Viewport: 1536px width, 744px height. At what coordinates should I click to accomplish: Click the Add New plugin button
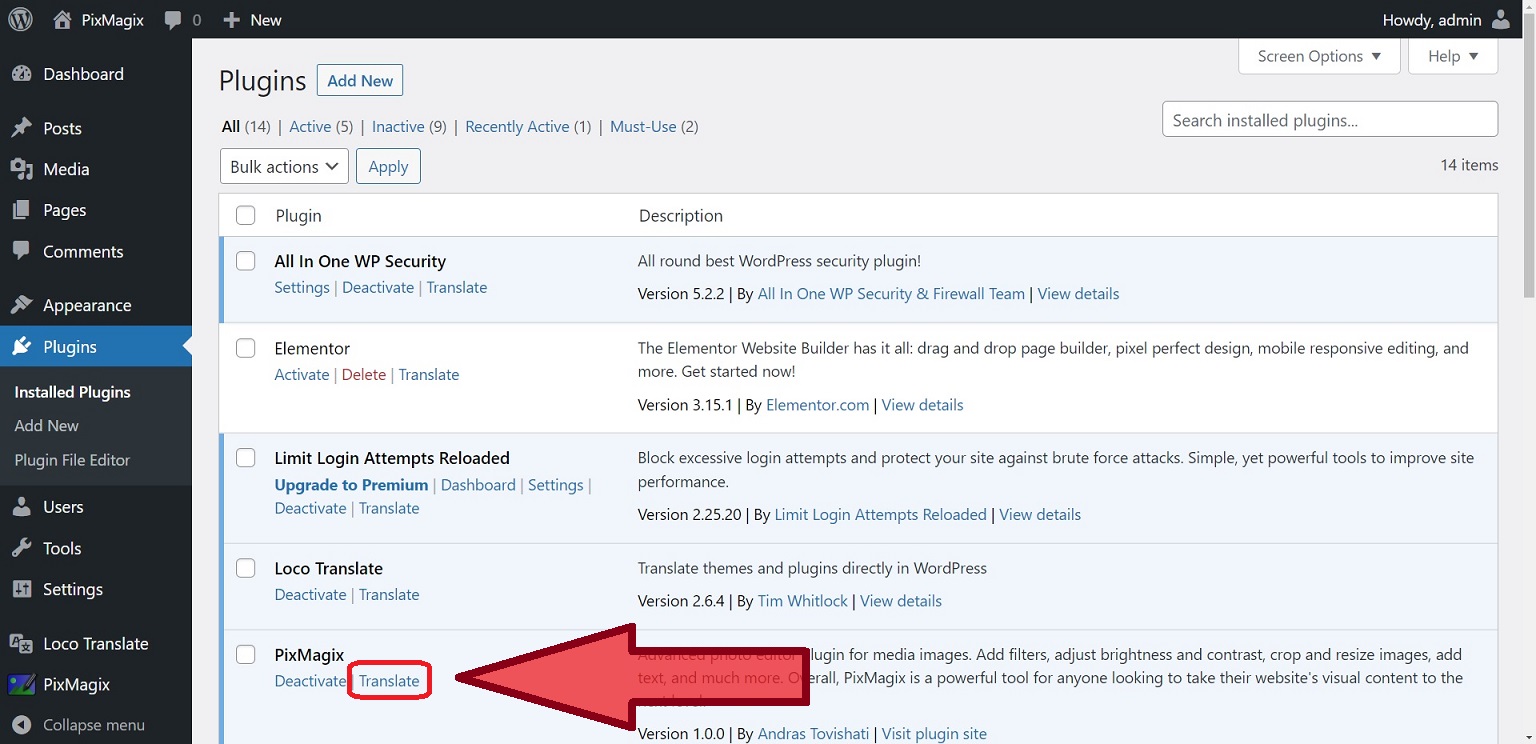coord(360,80)
